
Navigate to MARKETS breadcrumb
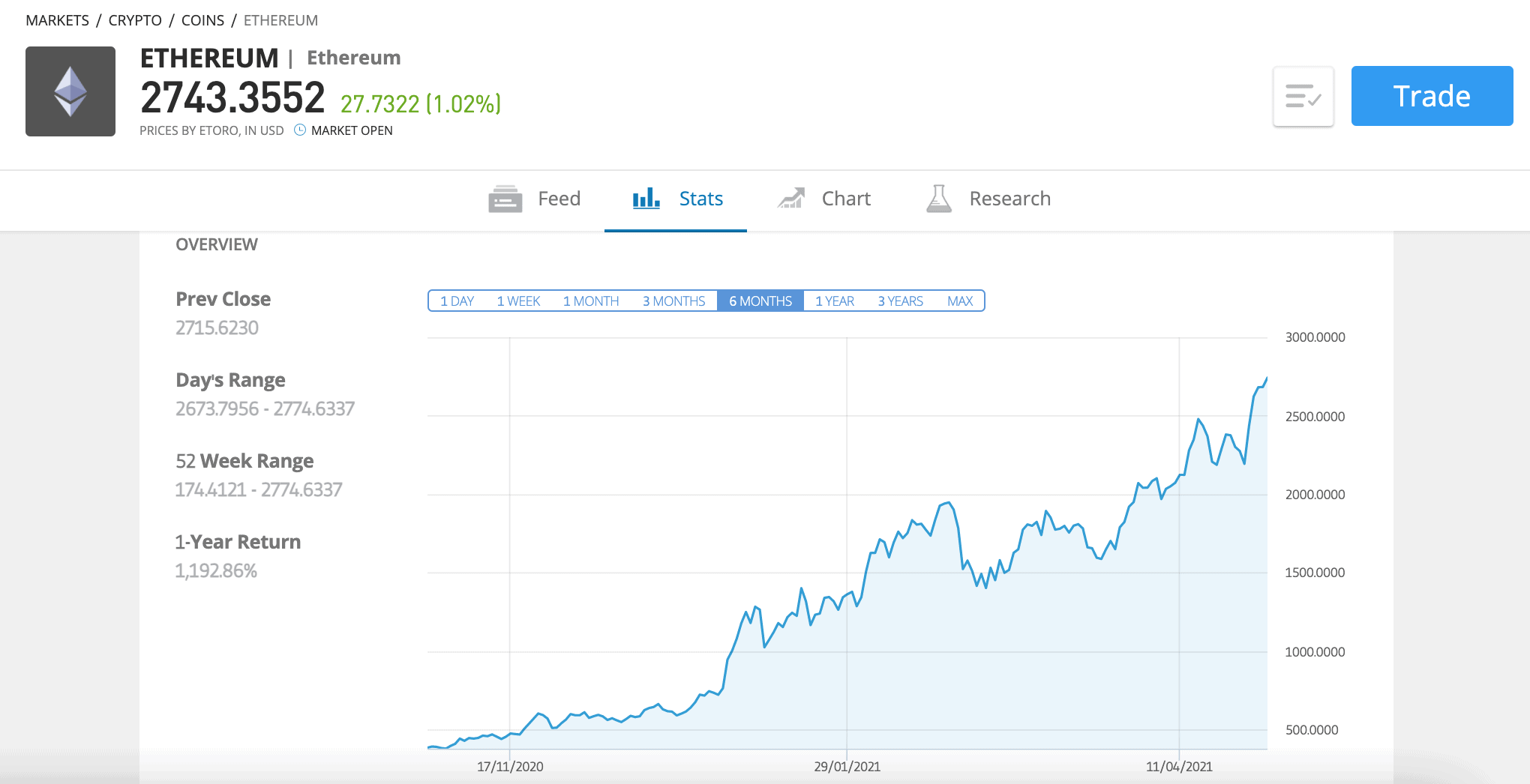(57, 20)
